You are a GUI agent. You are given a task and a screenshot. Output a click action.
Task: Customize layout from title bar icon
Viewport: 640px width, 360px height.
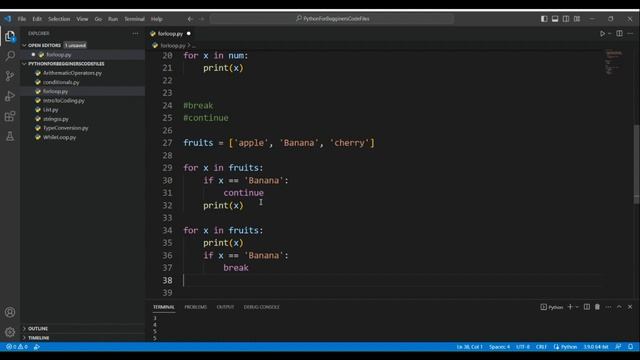pyautogui.click(x=577, y=19)
